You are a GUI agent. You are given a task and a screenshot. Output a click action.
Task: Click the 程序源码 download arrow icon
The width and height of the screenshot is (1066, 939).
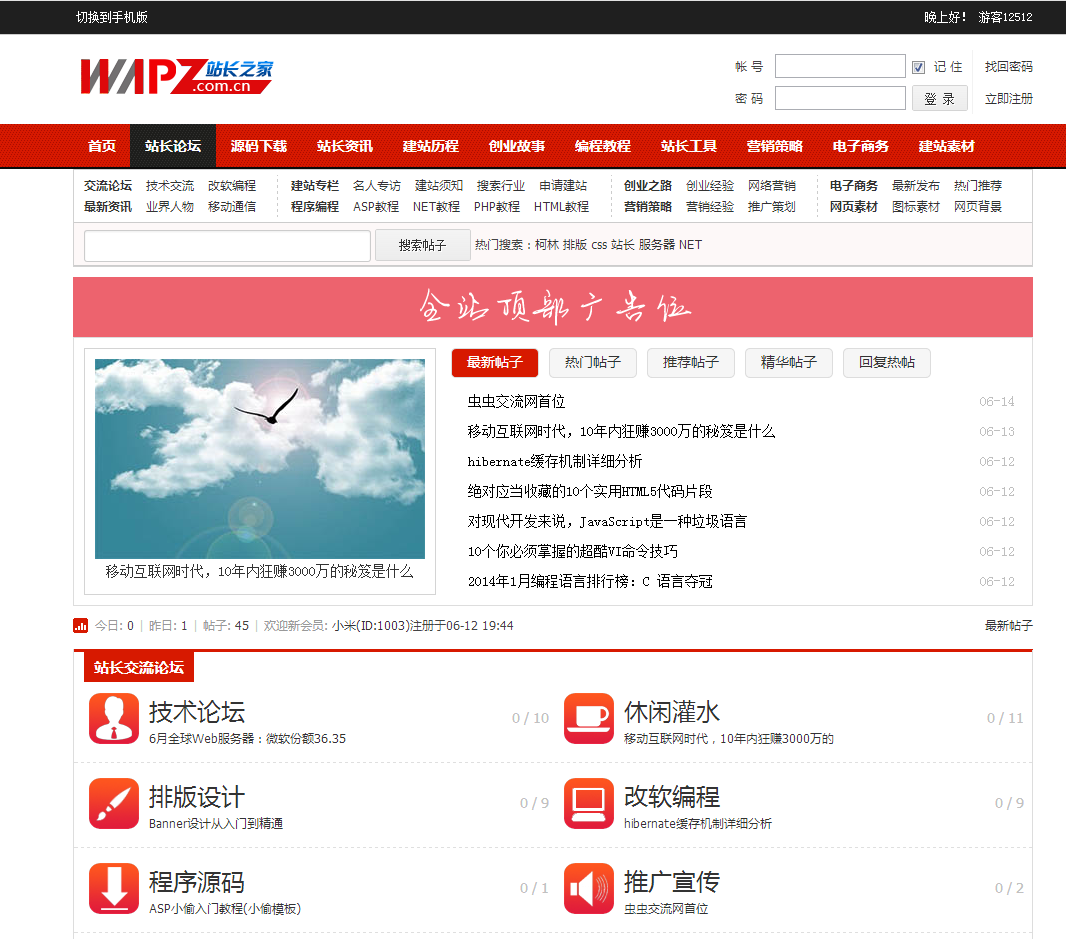114,889
